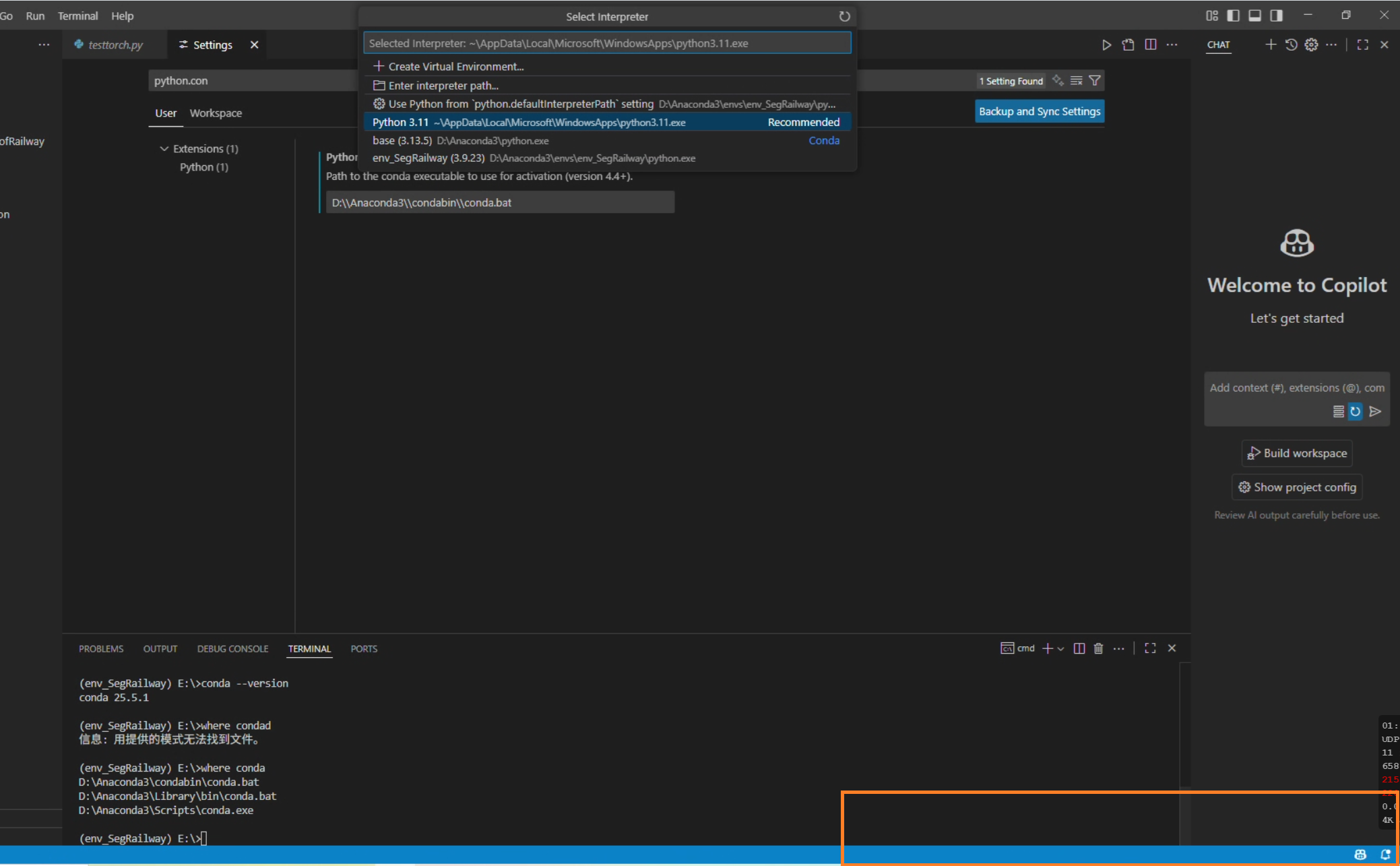Send the chat message

[1376, 411]
